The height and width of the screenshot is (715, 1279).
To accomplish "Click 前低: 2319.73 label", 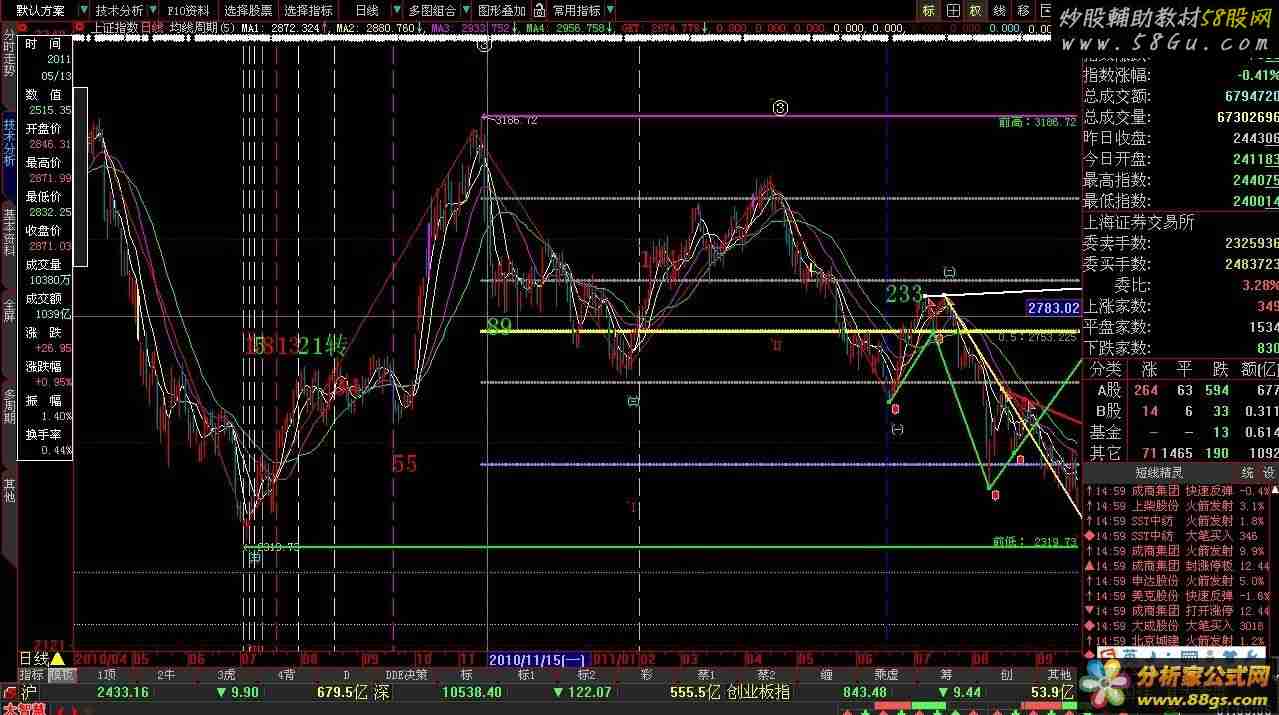I will coord(1035,541).
